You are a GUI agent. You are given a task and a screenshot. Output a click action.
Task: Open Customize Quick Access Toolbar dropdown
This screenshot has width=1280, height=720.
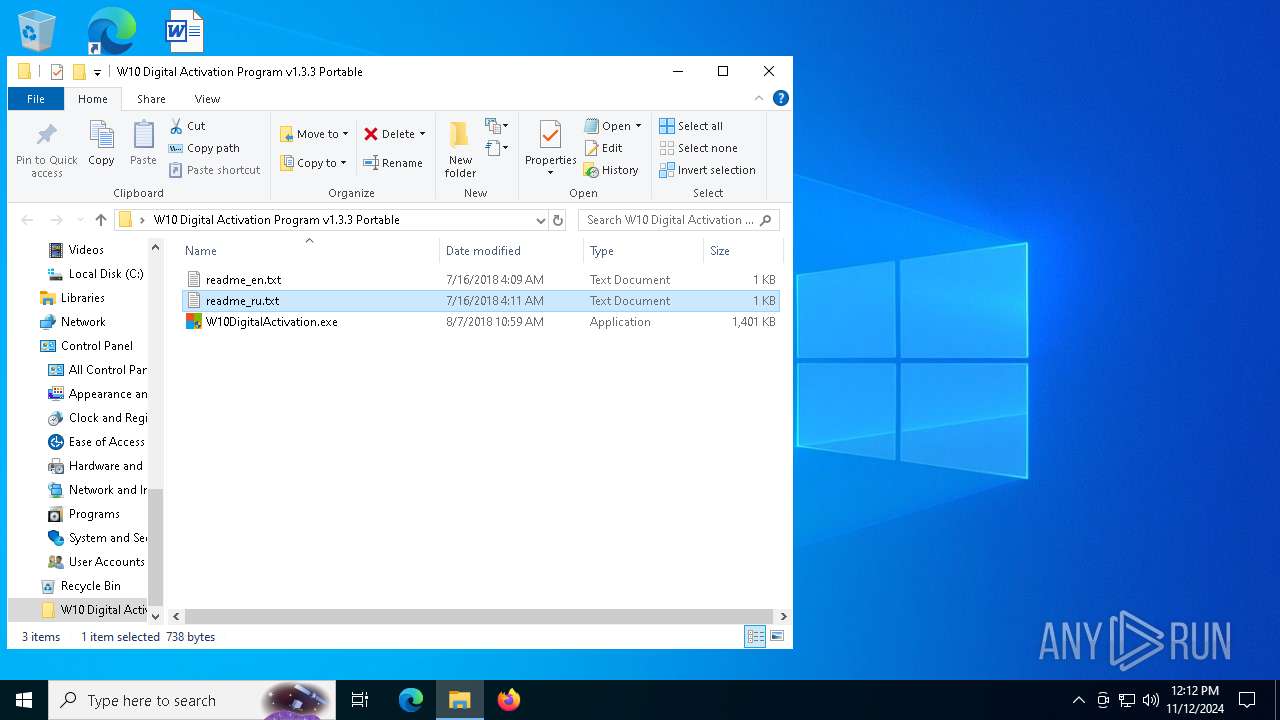pos(97,72)
